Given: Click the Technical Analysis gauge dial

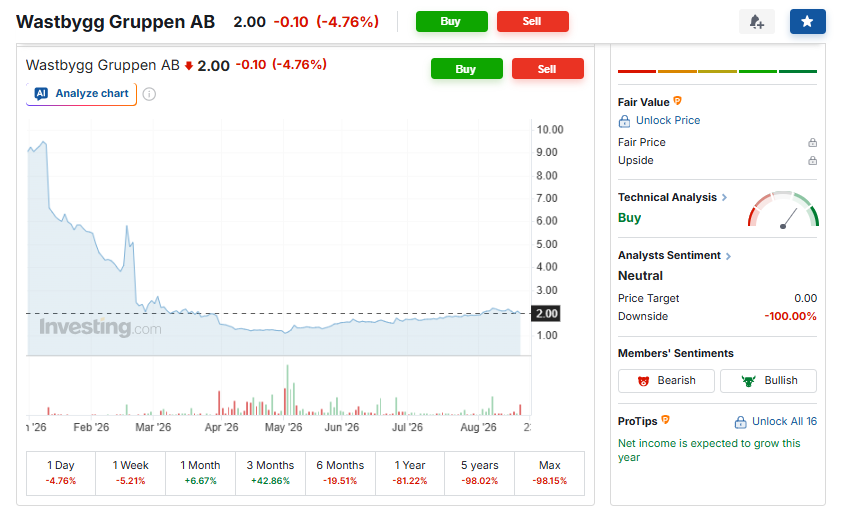Looking at the screenshot, I should (x=783, y=209).
